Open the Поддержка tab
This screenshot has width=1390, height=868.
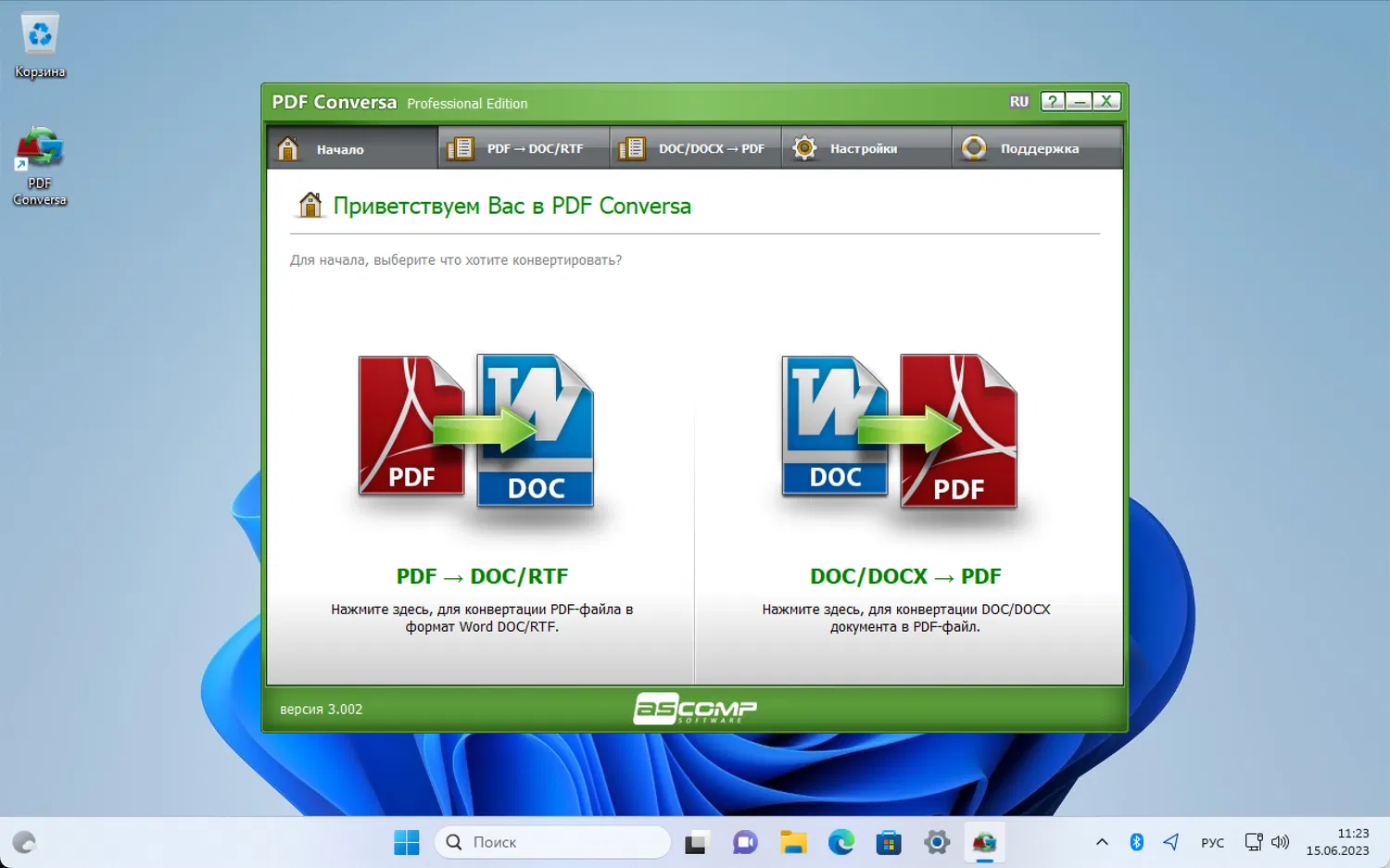point(1037,148)
